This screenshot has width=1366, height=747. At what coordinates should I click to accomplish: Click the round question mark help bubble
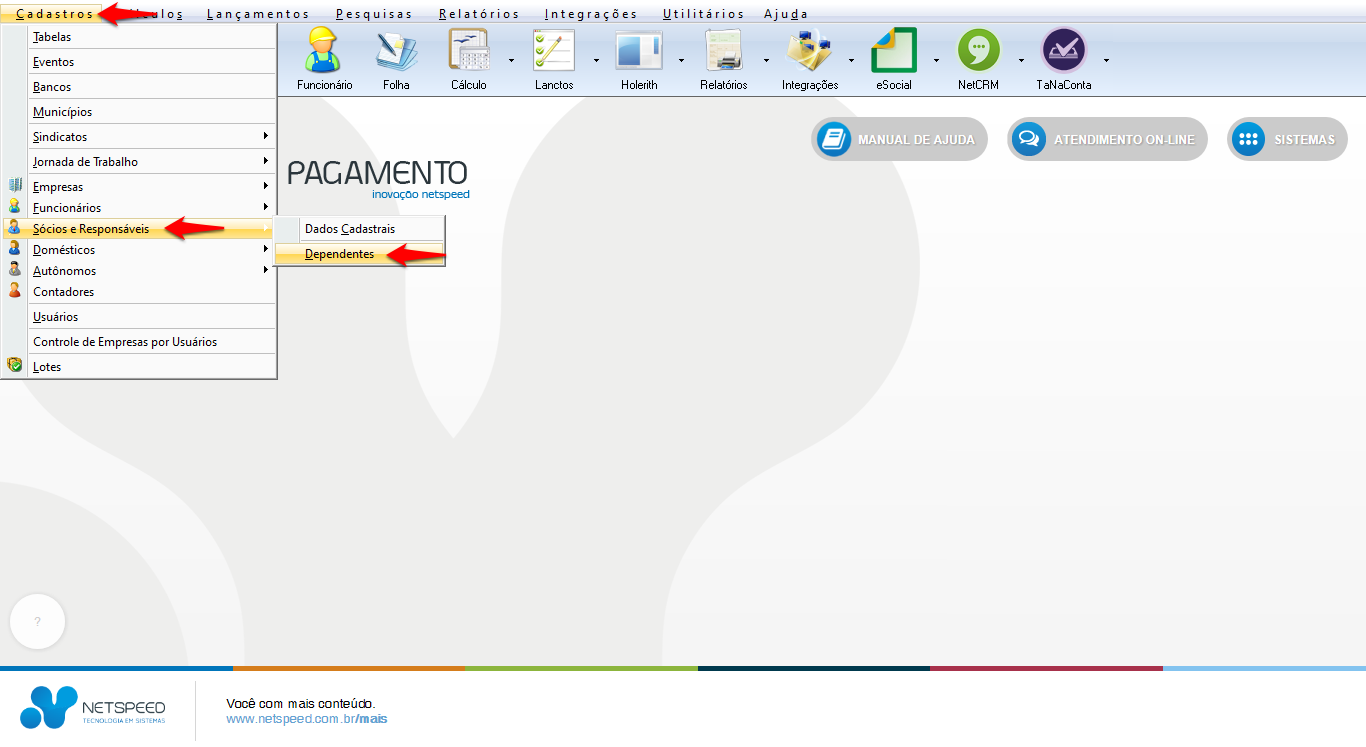click(x=38, y=622)
